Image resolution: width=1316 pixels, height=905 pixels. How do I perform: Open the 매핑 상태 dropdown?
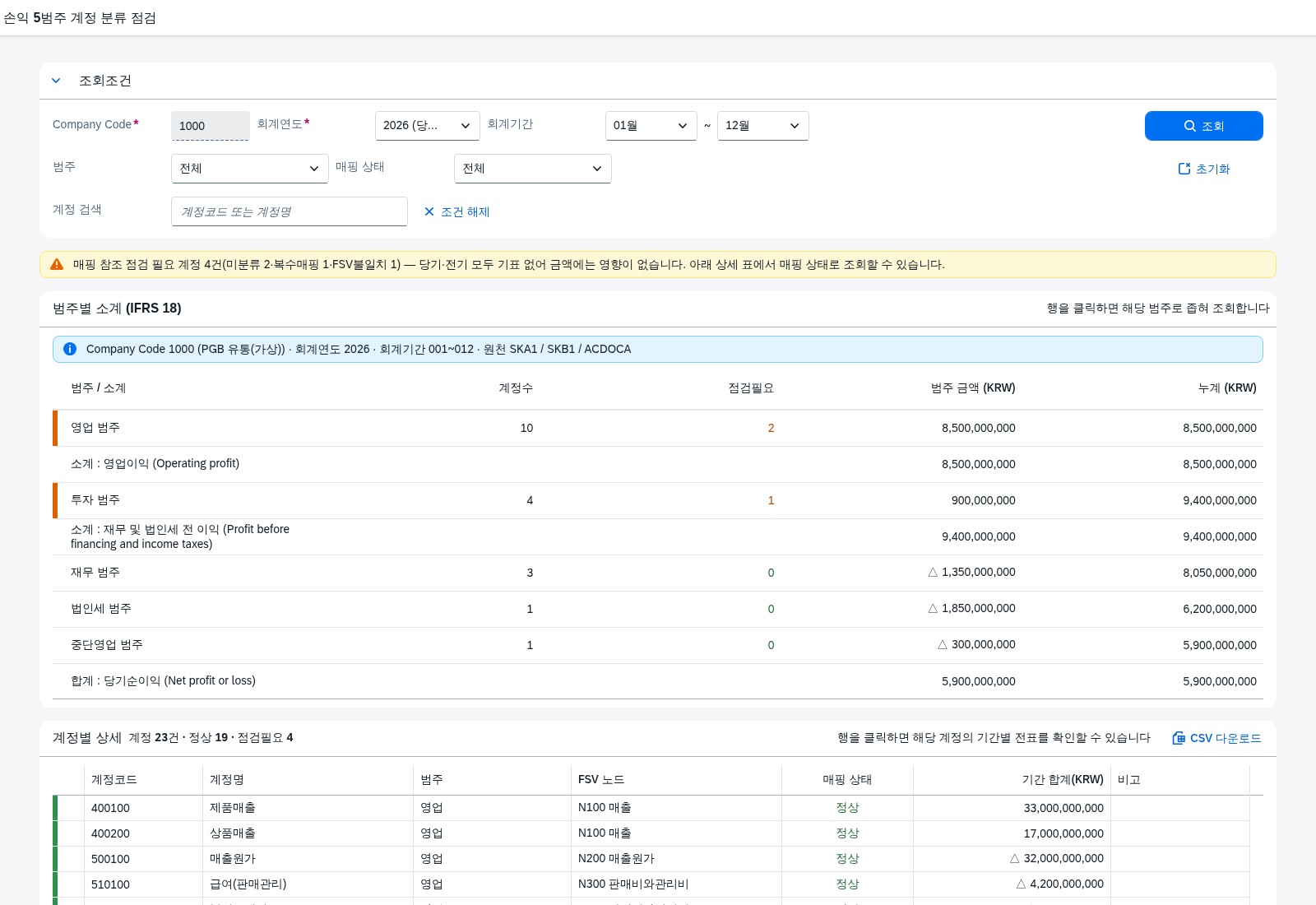click(532, 169)
